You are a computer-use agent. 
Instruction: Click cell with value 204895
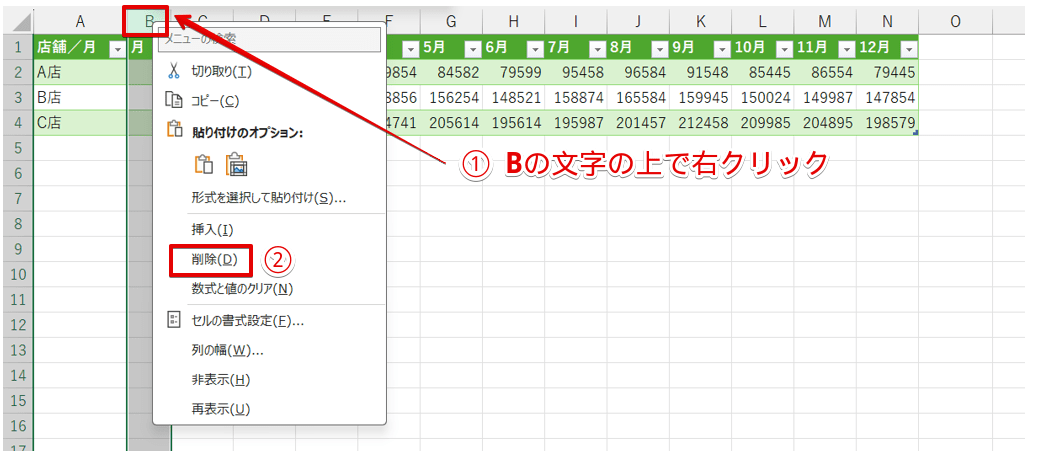point(825,123)
